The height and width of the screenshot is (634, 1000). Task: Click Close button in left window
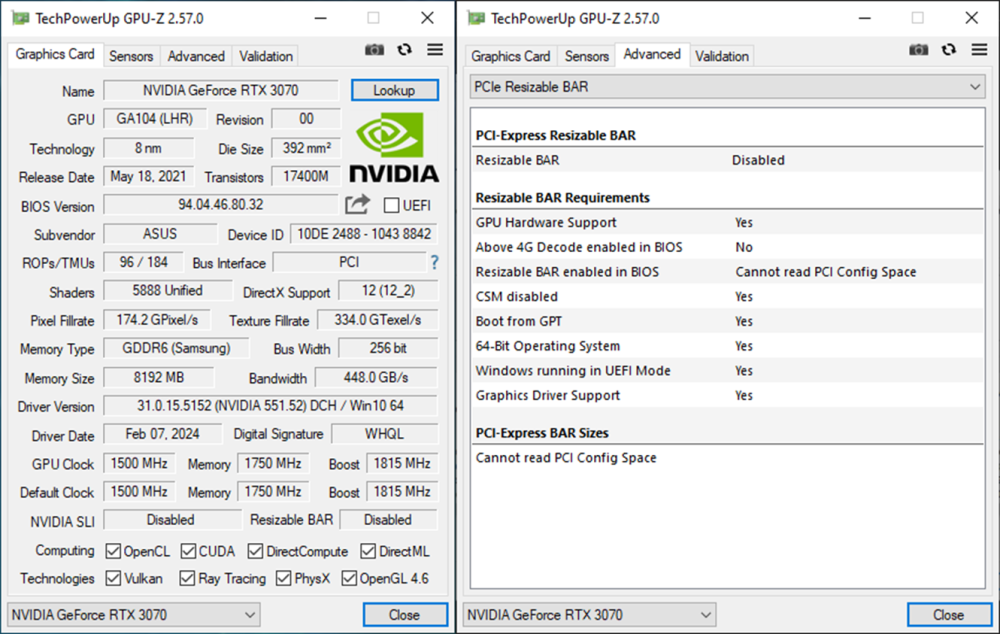[x=405, y=615]
